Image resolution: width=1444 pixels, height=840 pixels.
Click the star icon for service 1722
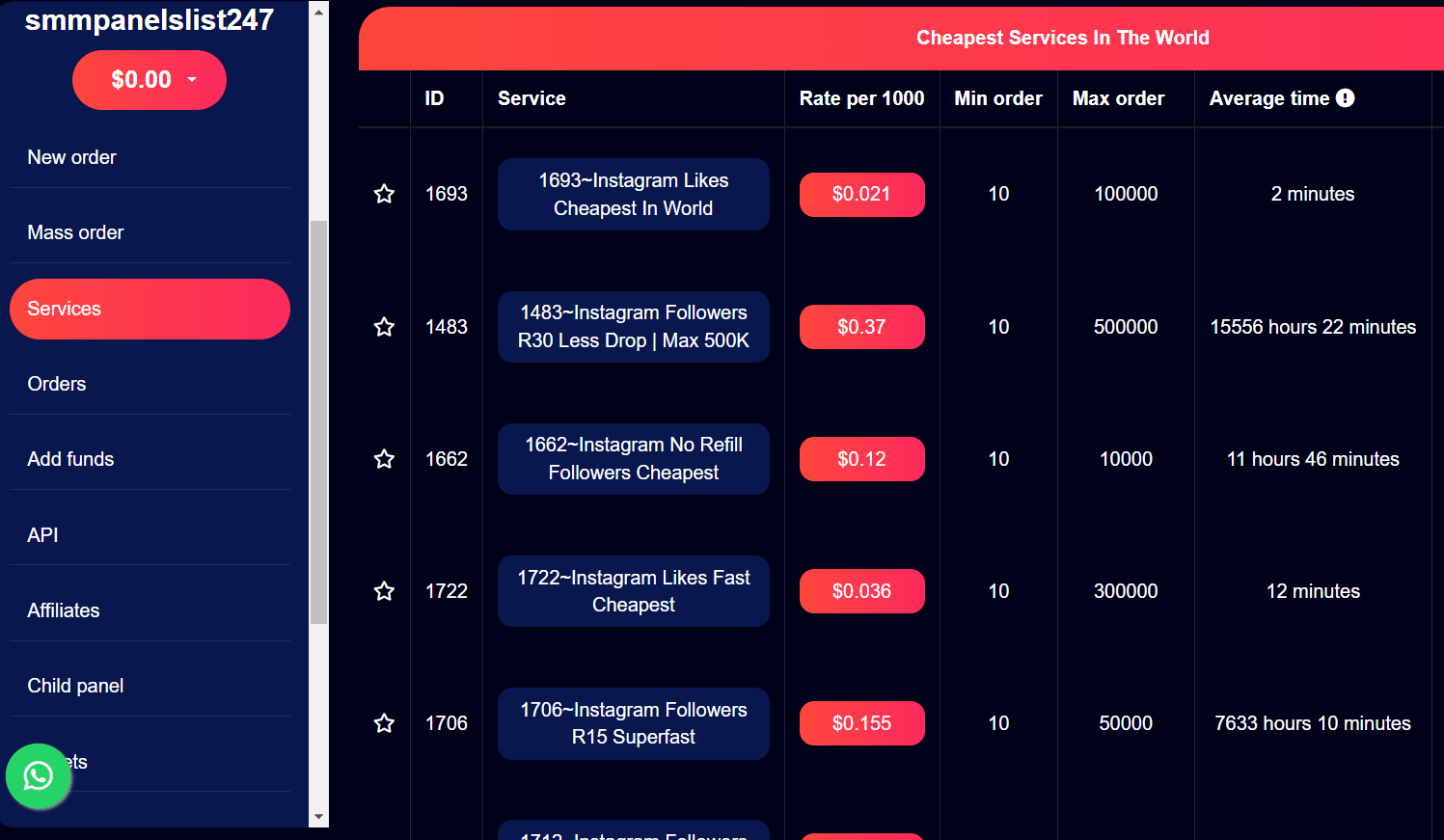pyautogui.click(x=384, y=591)
